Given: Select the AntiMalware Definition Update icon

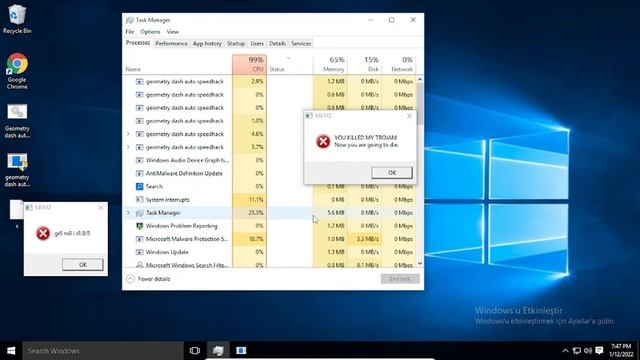Looking at the screenshot, I should click(x=140, y=173).
